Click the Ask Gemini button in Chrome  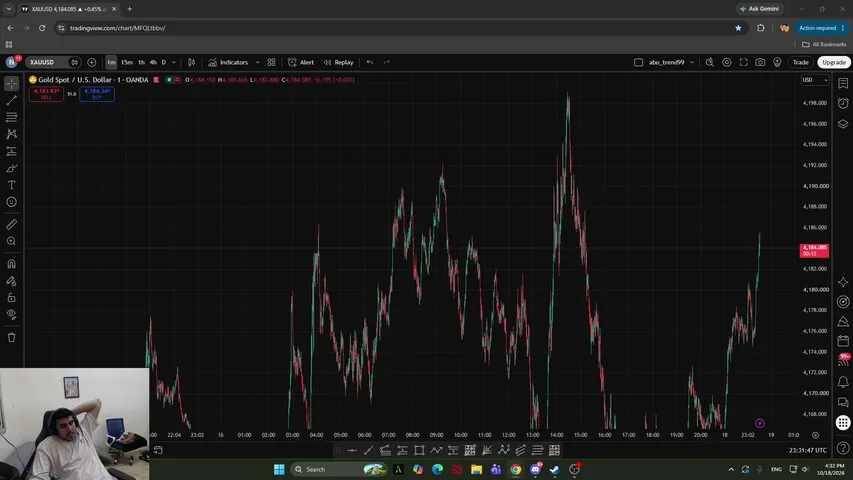coord(759,9)
